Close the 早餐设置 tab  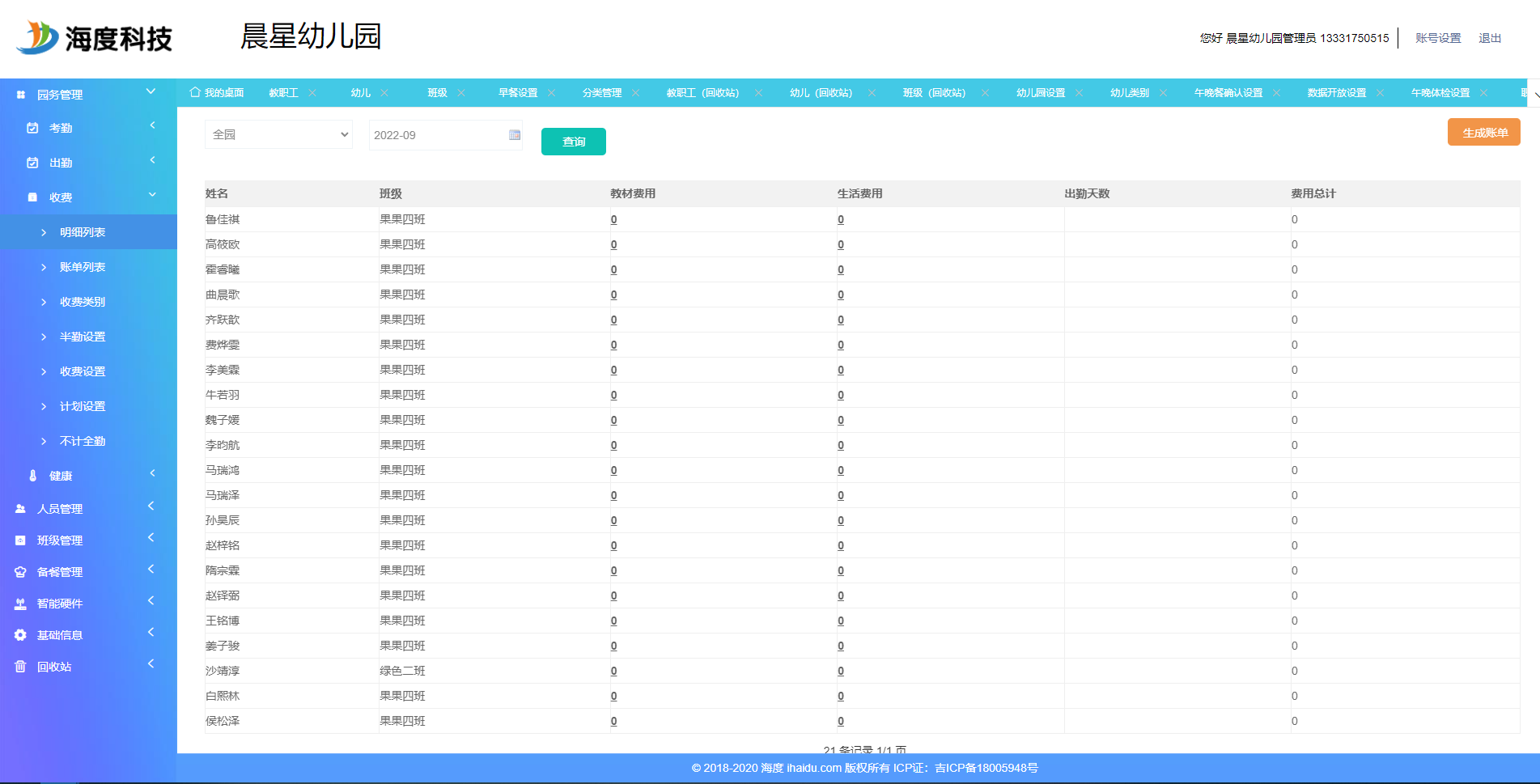tap(551, 93)
